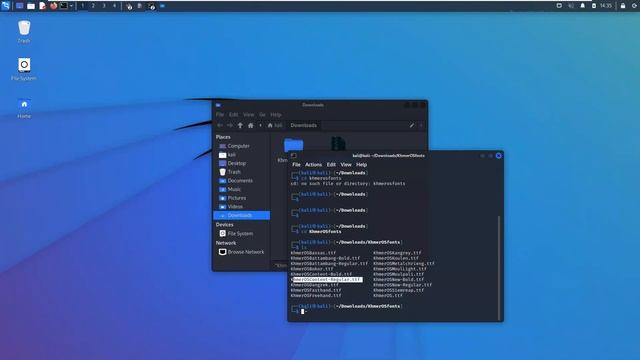
Task: Click KhmerOSMetalchrieng.ttf in terminal output
Action: 404,264
